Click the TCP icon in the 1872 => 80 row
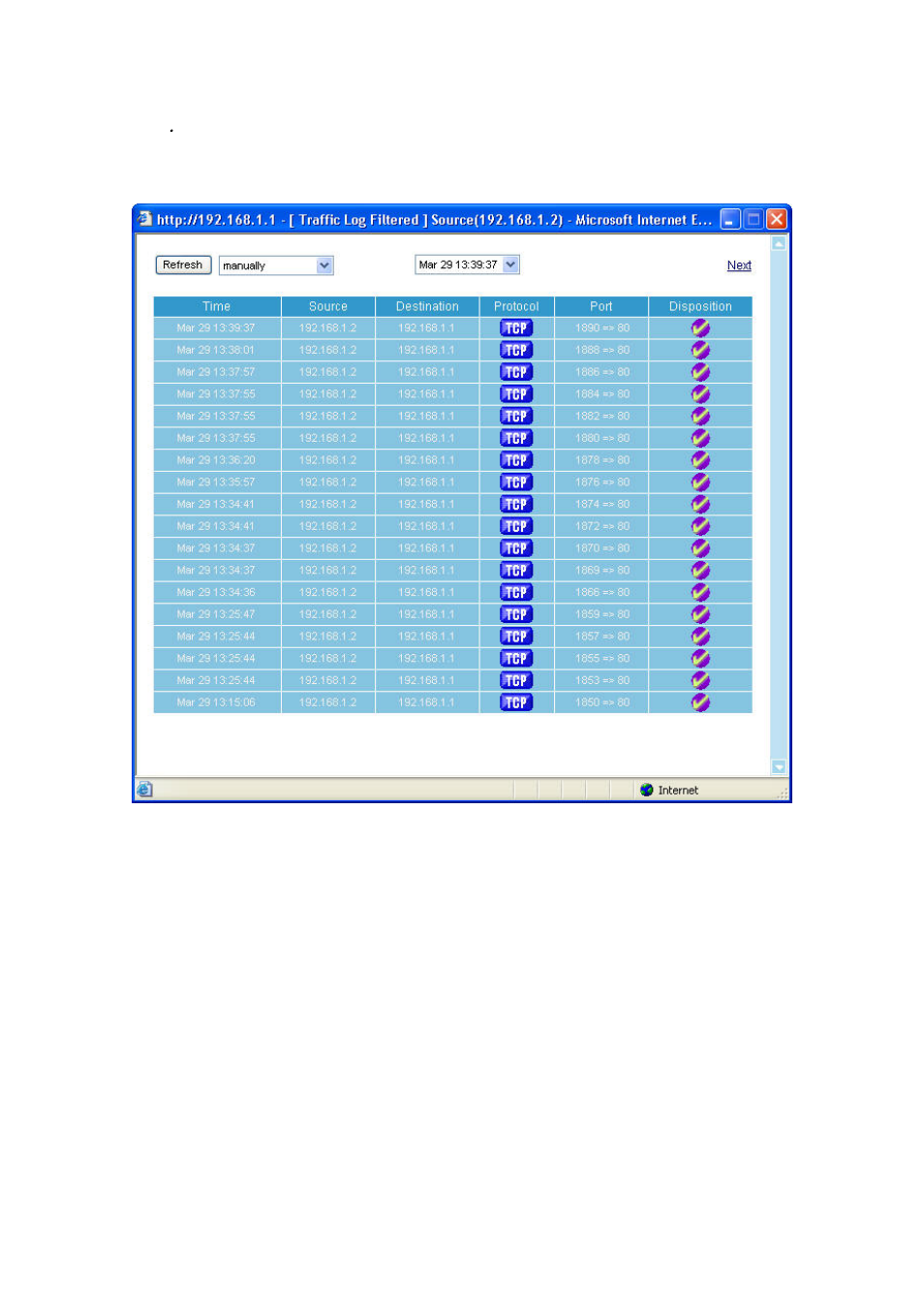The width and height of the screenshot is (924, 1308). pos(516,527)
